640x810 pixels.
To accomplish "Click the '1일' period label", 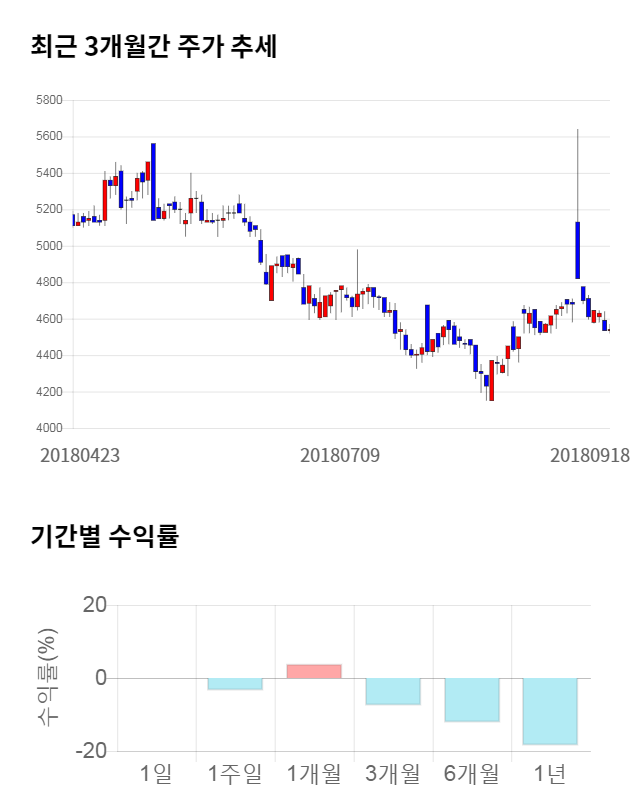I will [x=156, y=773].
